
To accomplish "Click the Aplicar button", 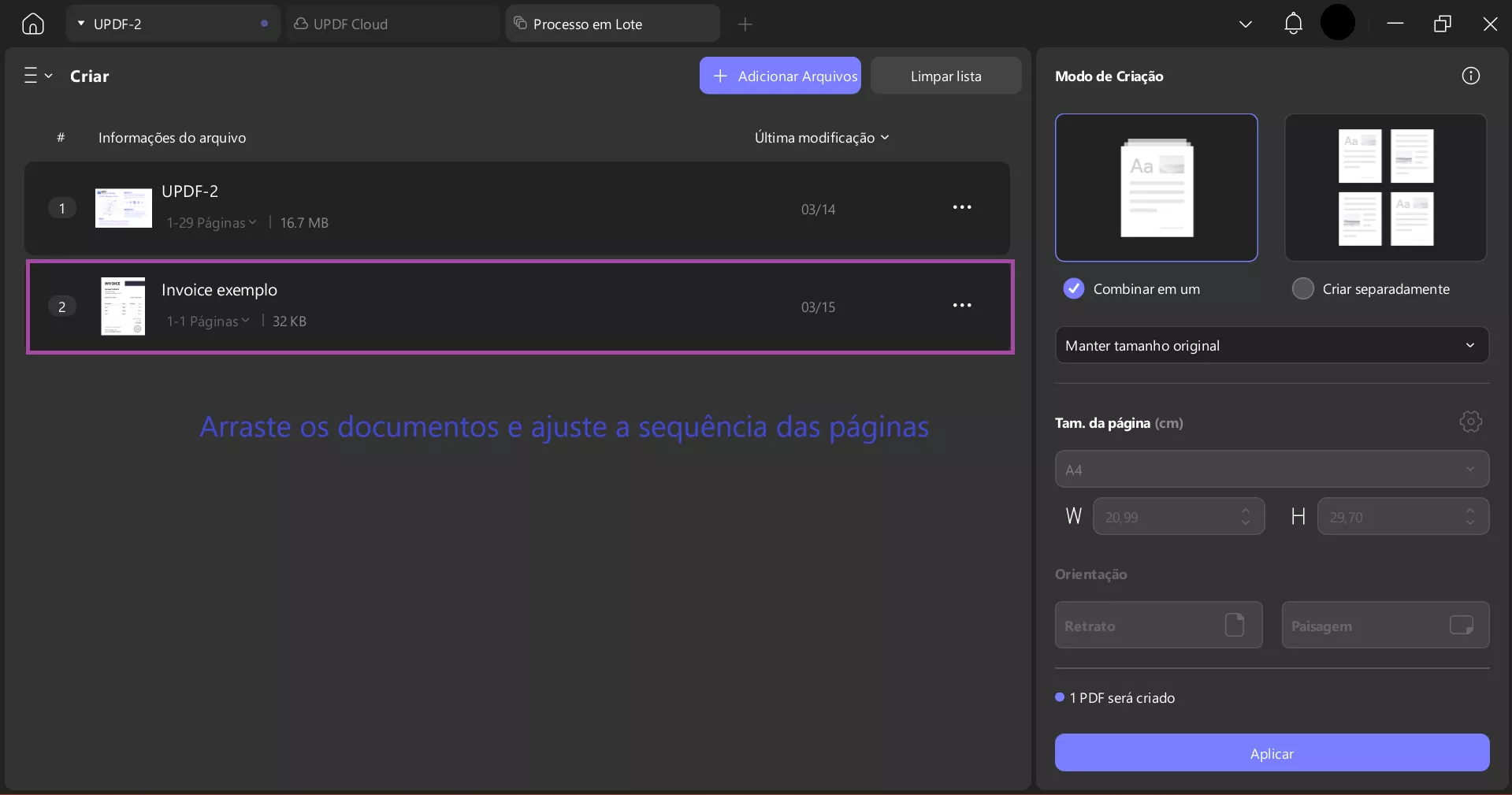I will tap(1271, 752).
